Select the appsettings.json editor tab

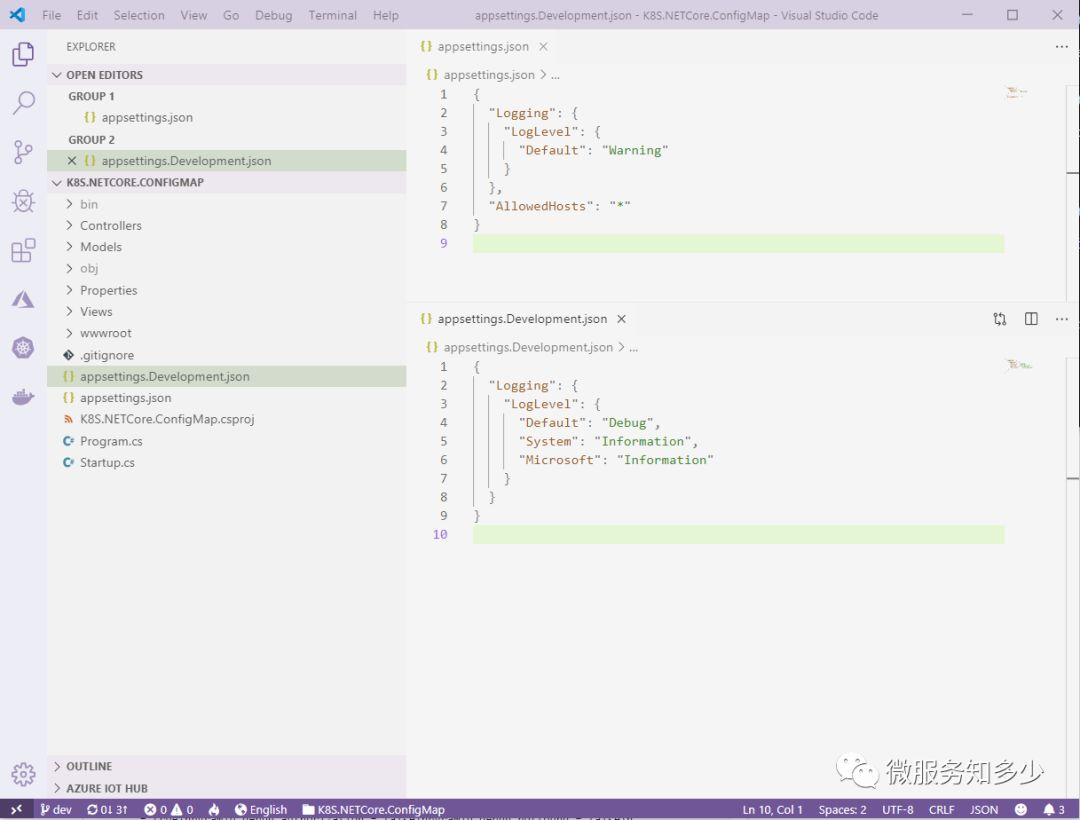(x=484, y=47)
